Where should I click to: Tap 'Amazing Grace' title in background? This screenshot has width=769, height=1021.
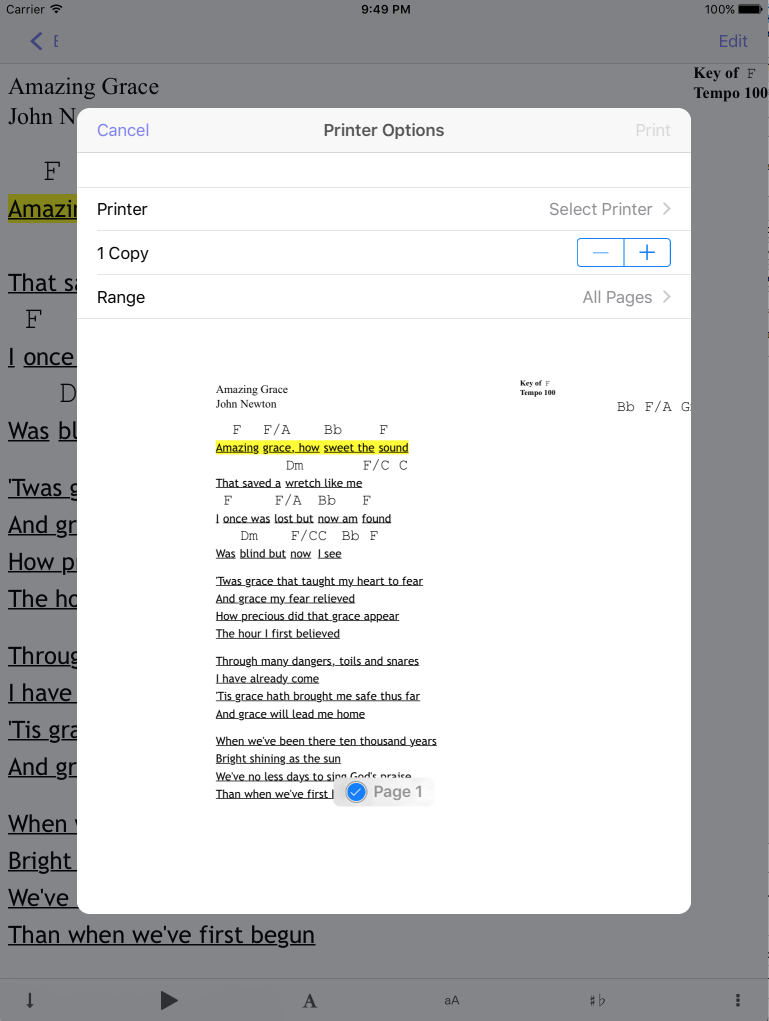(x=83, y=87)
